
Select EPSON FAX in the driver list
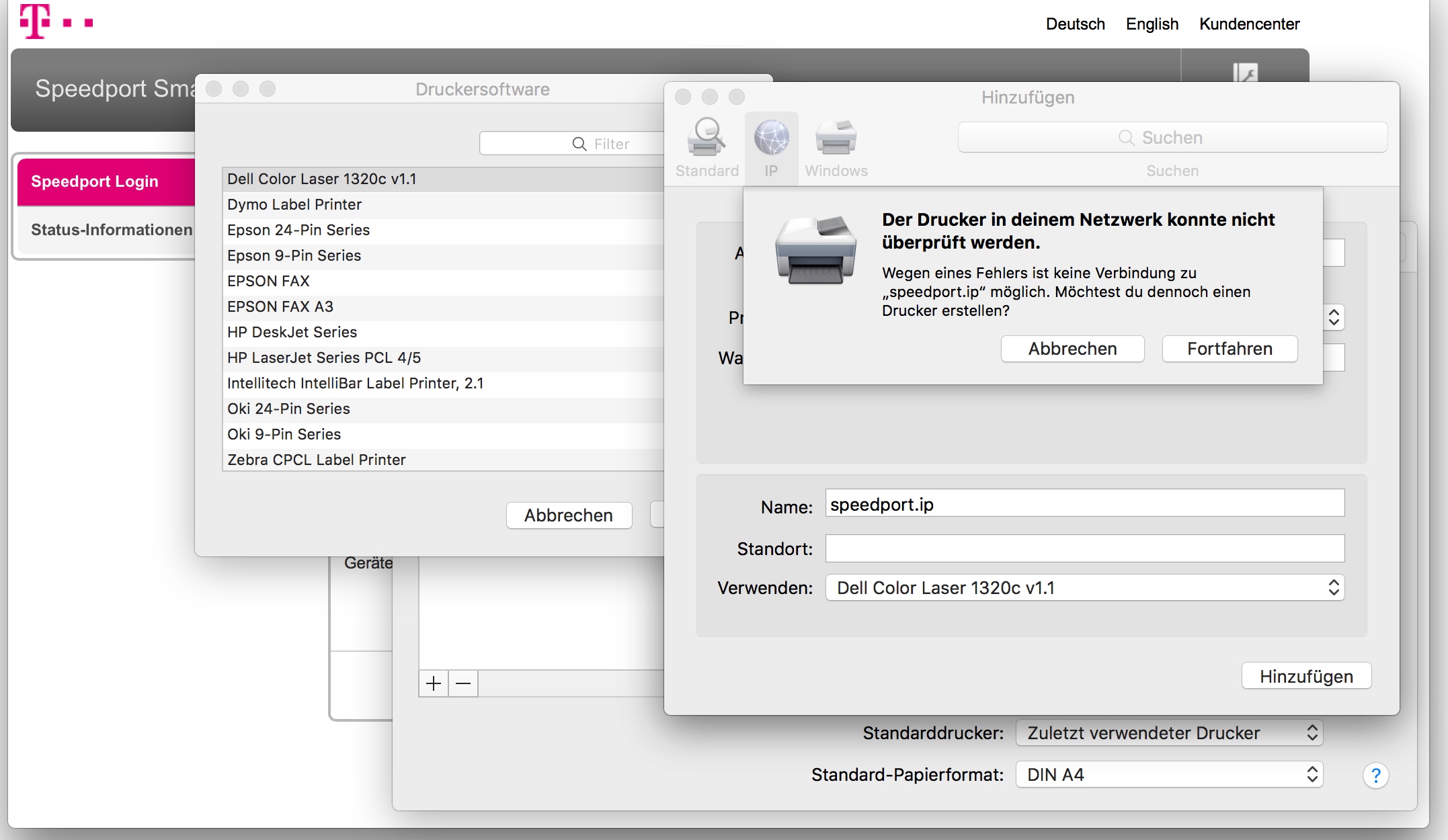point(443,282)
